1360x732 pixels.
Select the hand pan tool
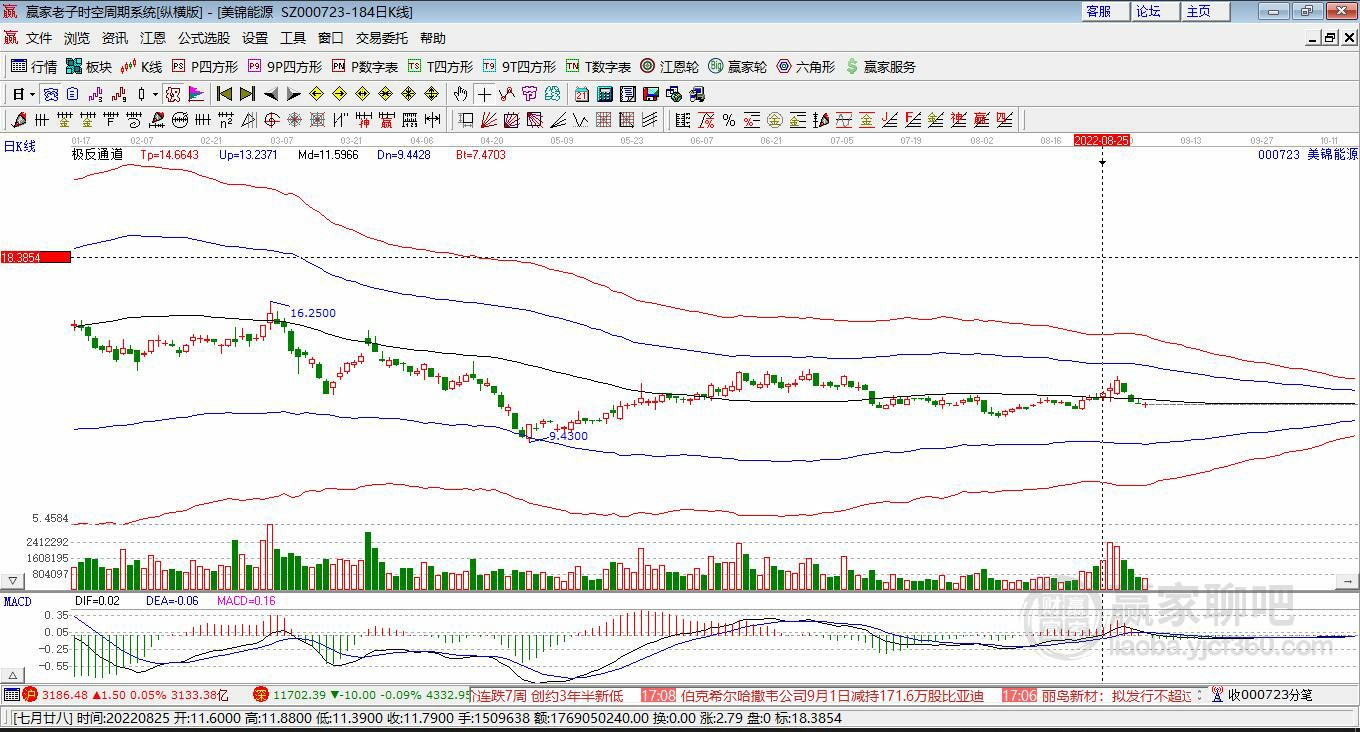click(x=460, y=94)
